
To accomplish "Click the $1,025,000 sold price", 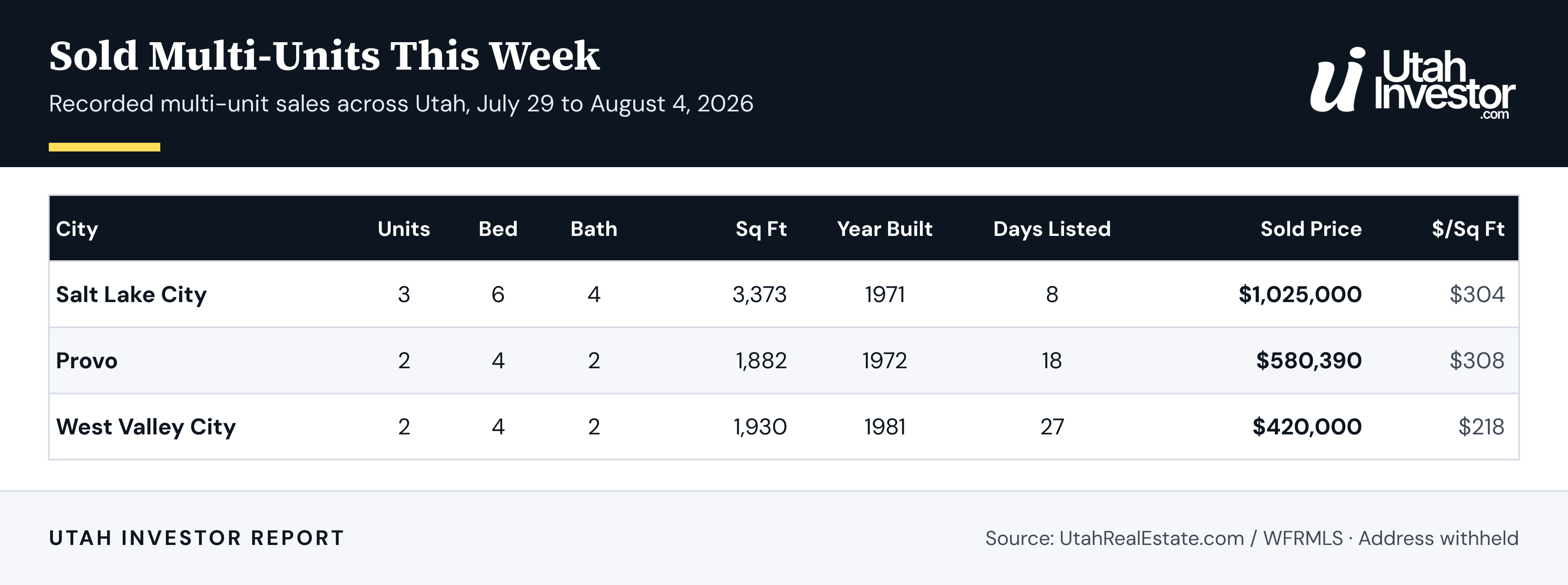I will click(x=1300, y=294).
